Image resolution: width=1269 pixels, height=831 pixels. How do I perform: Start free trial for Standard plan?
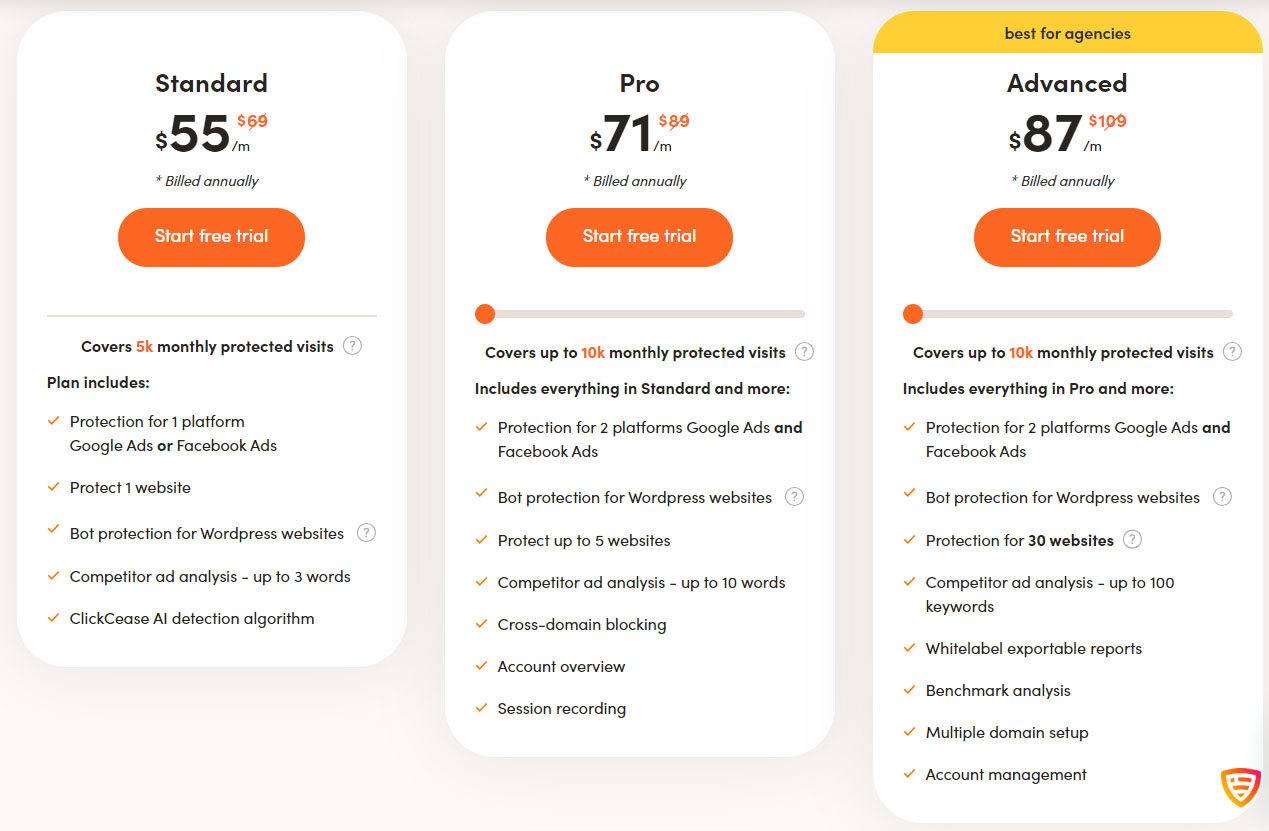coord(211,237)
